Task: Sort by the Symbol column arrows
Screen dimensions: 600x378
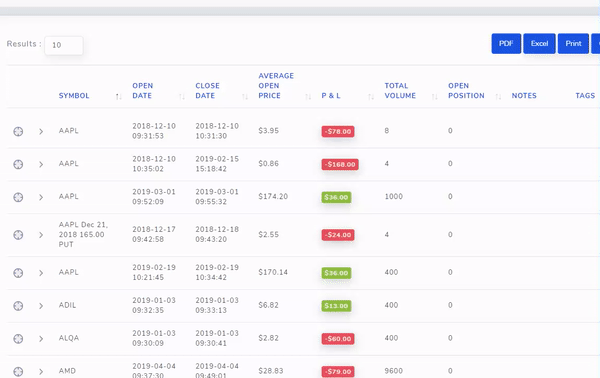Action: tap(119, 96)
